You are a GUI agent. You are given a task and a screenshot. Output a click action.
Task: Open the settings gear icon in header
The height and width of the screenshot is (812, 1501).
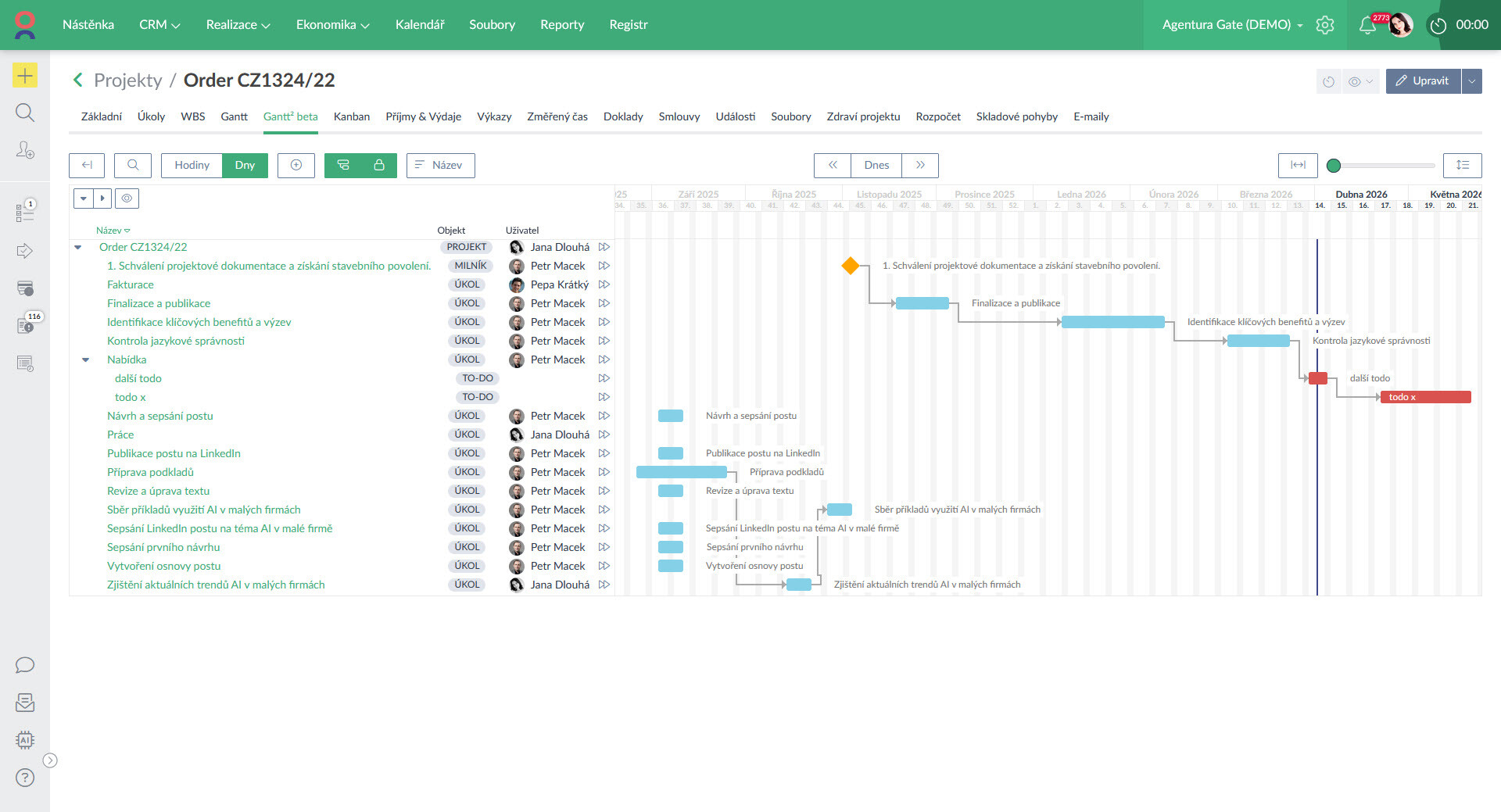(x=1325, y=25)
